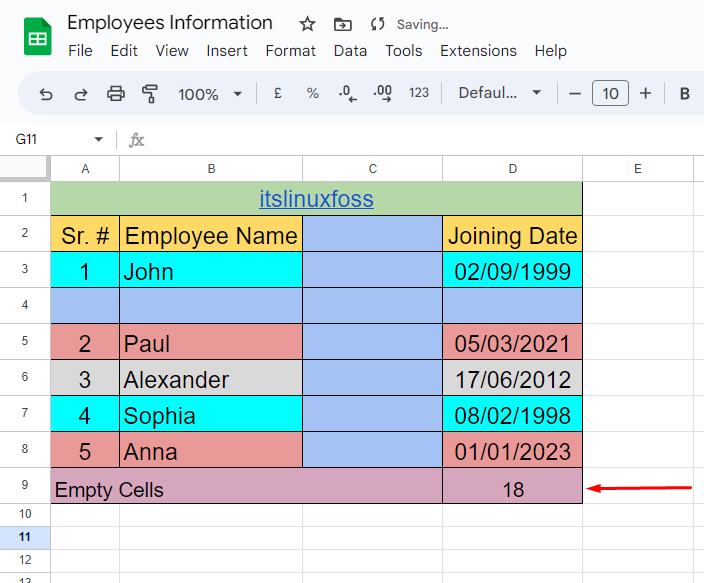Format as percent
Screen dimensions: 704x583
tap(312, 93)
